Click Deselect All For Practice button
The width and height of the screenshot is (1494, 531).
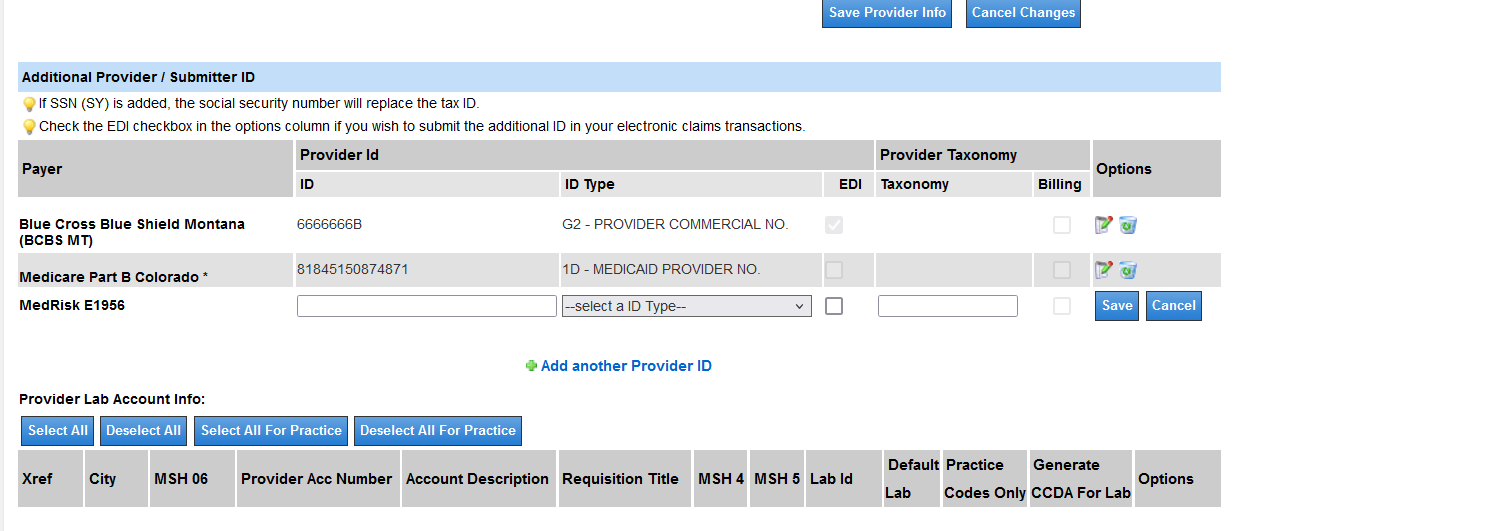point(438,431)
